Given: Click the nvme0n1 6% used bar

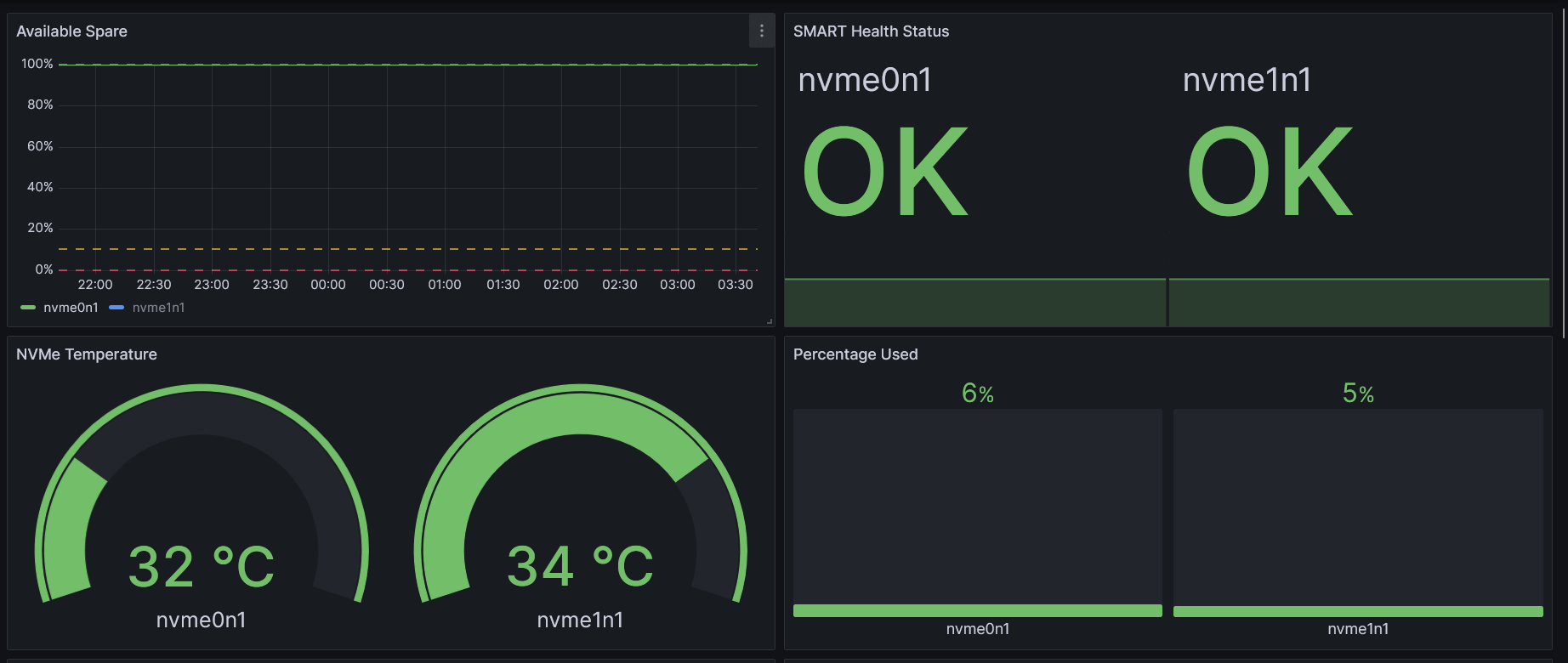Looking at the screenshot, I should tap(977, 610).
